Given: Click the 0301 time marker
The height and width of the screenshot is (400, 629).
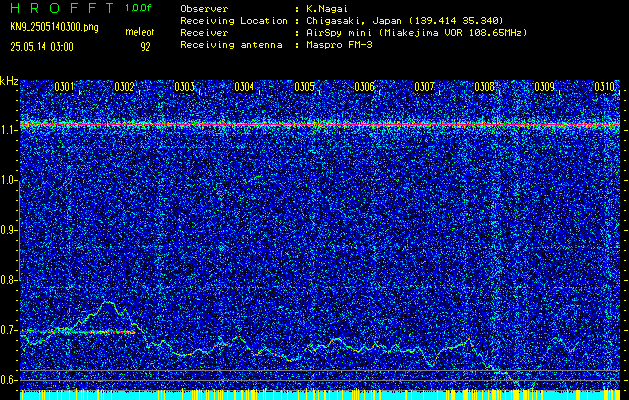Looking at the screenshot, I should [64, 87].
